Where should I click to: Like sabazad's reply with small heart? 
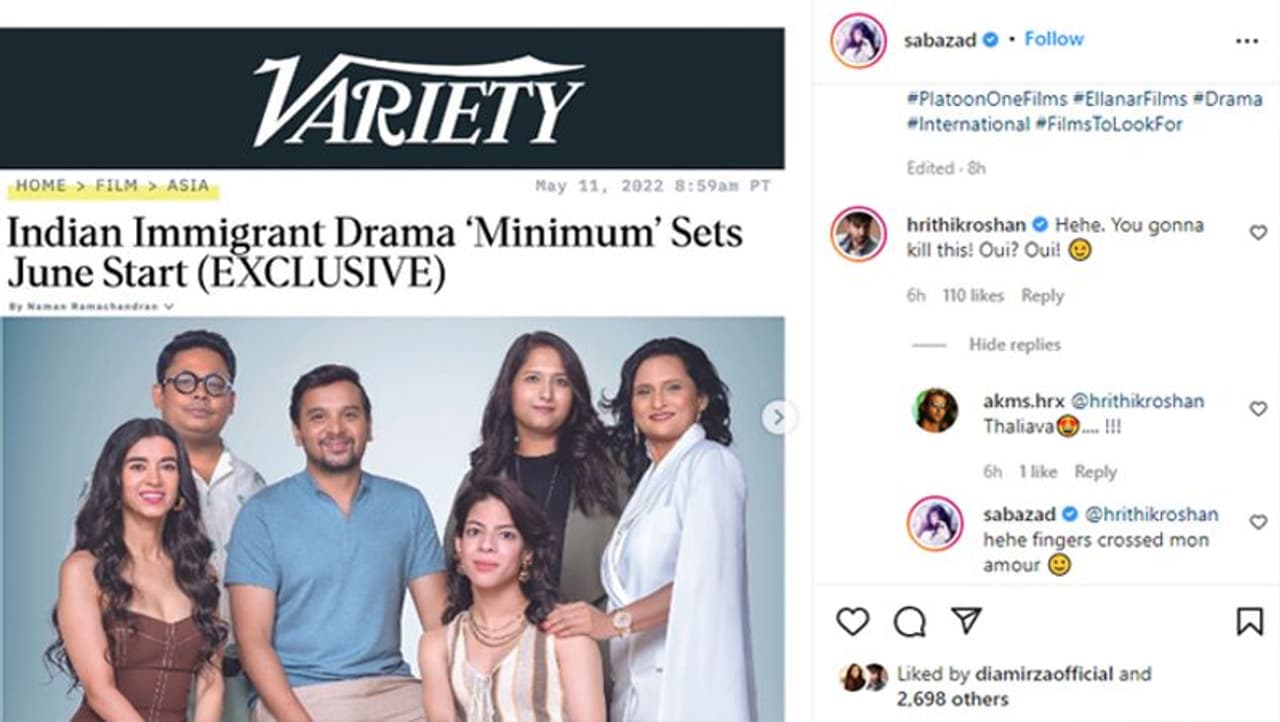(x=1257, y=522)
